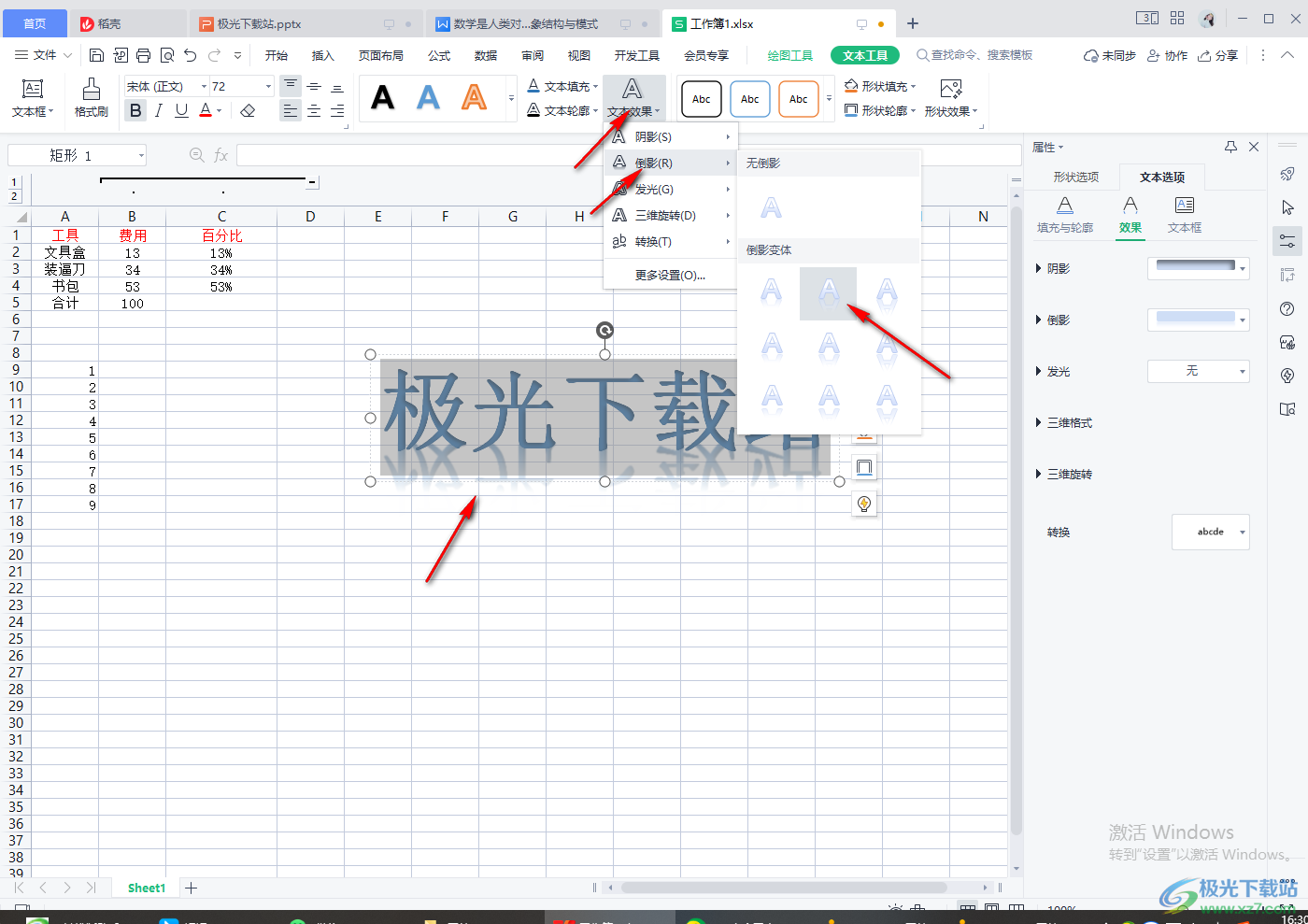Toggle top vertical text alignment

(291, 86)
